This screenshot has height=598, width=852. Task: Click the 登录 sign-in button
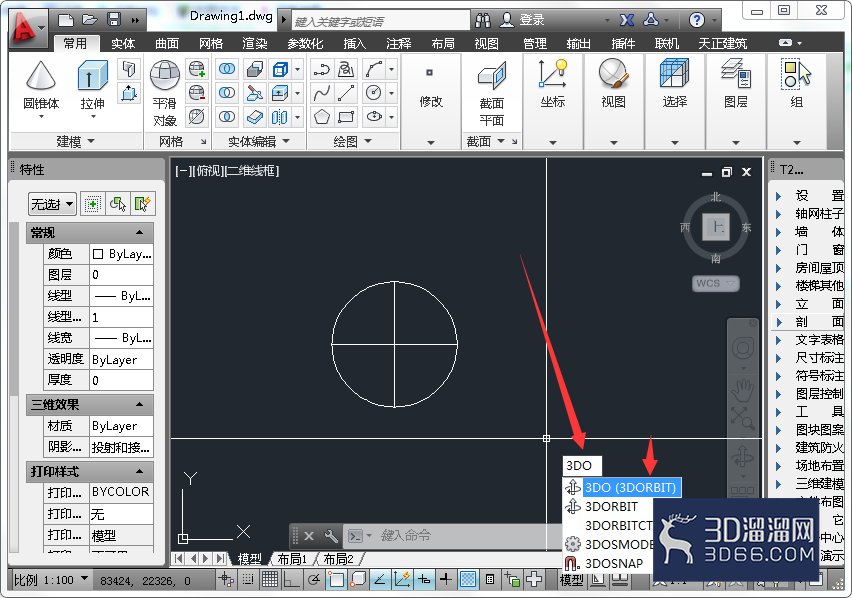[x=522, y=20]
